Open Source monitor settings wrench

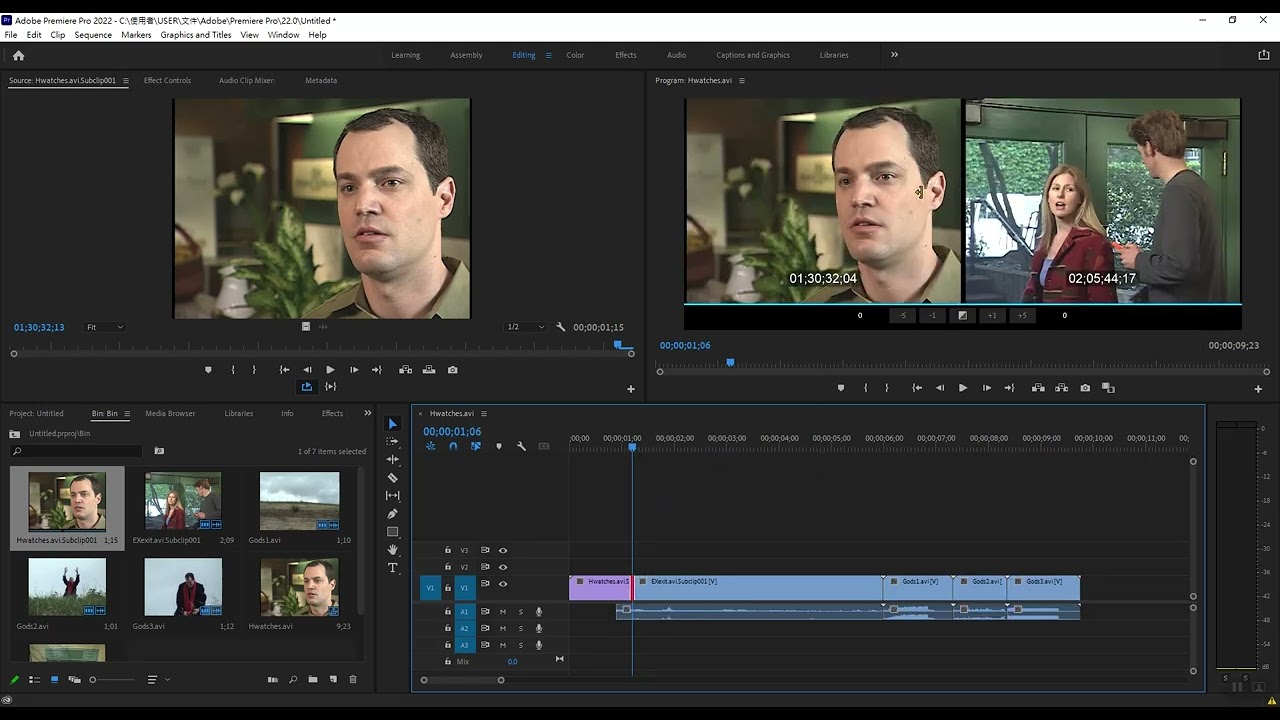[560, 327]
